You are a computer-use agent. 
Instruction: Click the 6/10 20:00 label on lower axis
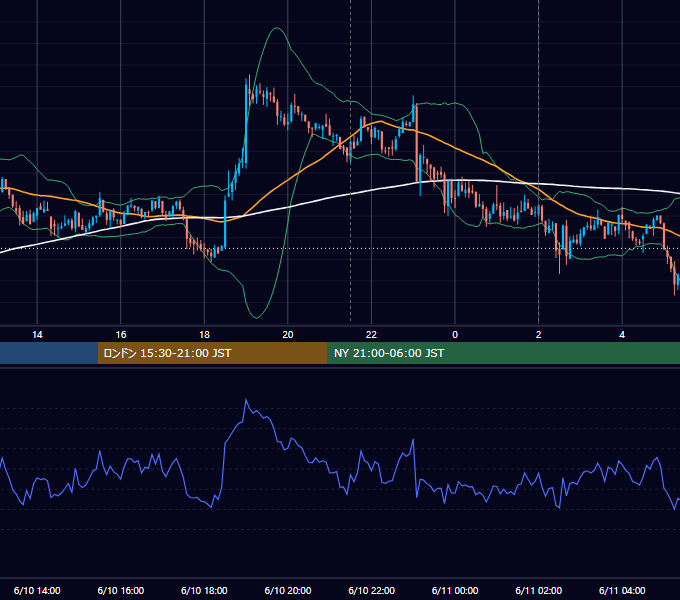[288, 590]
